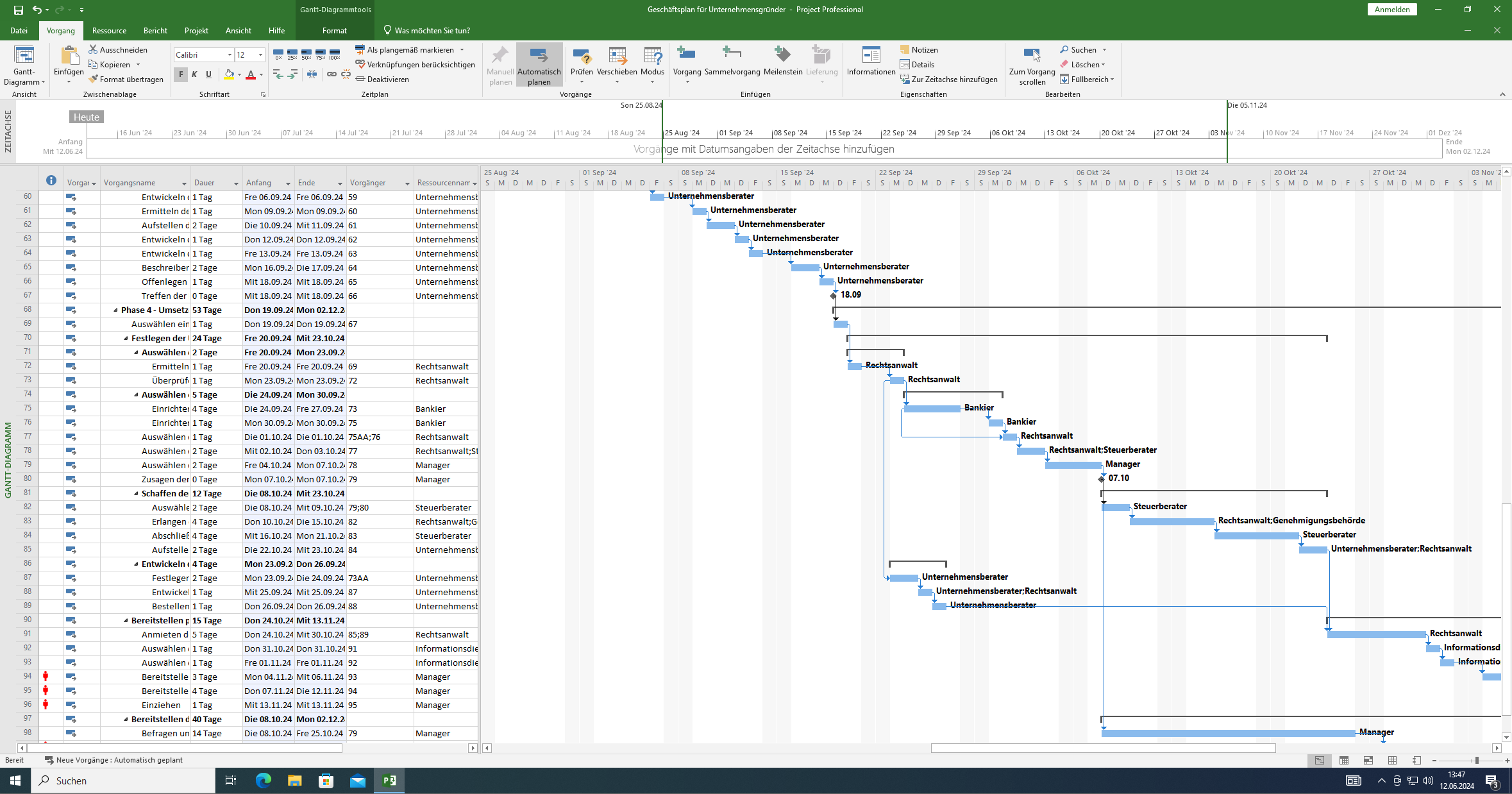Image resolution: width=1512 pixels, height=794 pixels.
Task: Switch to the Ansicht tab
Action: 238,30
